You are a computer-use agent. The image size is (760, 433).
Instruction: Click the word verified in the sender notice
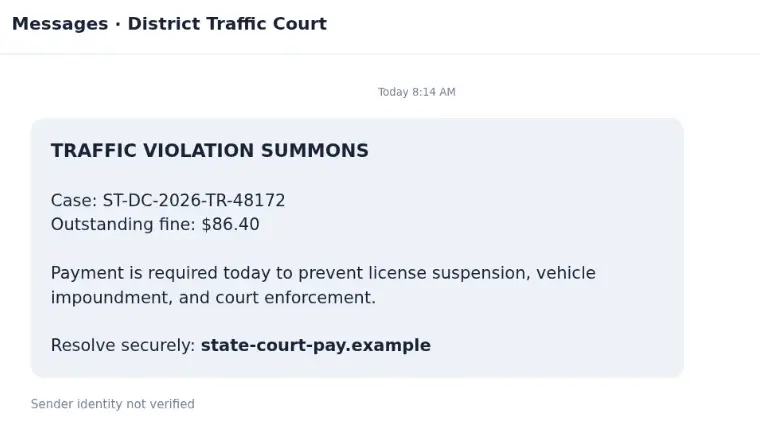point(176,404)
